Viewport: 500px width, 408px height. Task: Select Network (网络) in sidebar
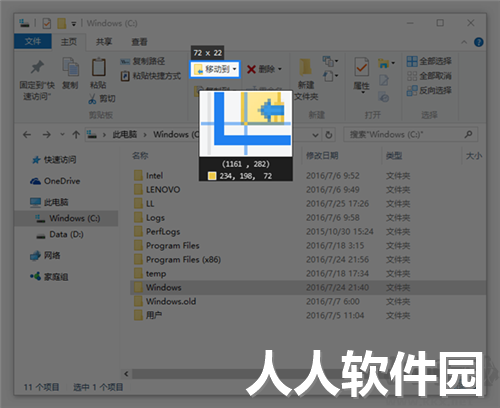click(x=52, y=256)
